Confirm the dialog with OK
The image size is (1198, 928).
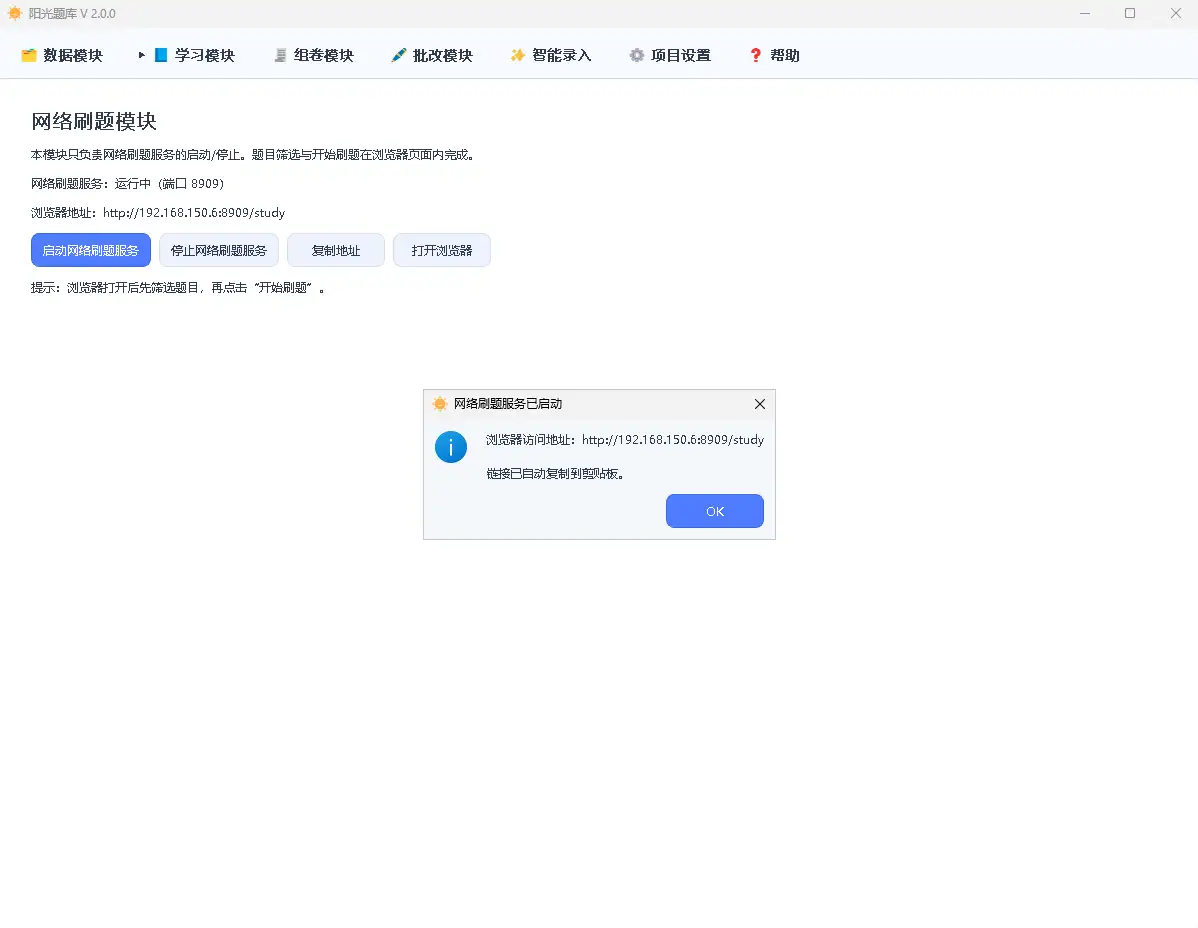[714, 511]
